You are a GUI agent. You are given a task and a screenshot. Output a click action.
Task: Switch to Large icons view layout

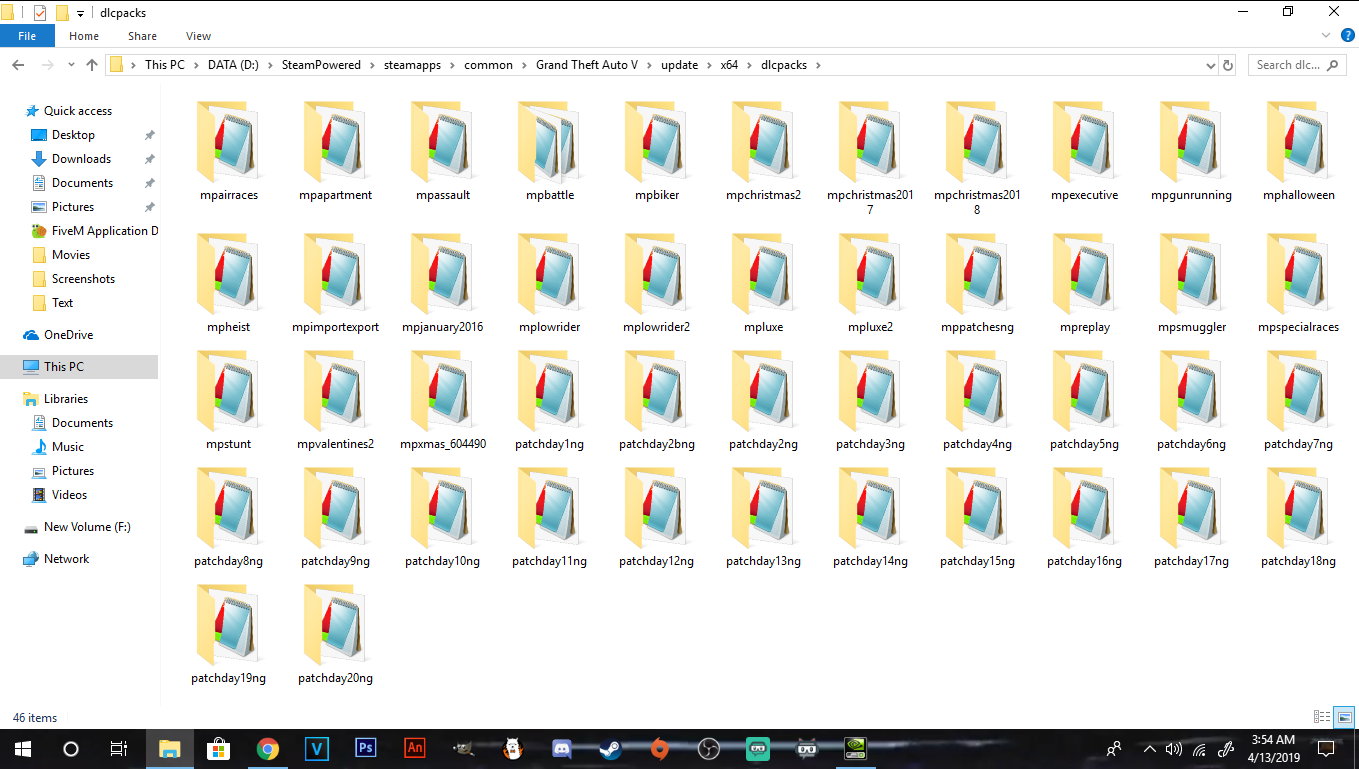coord(1344,717)
